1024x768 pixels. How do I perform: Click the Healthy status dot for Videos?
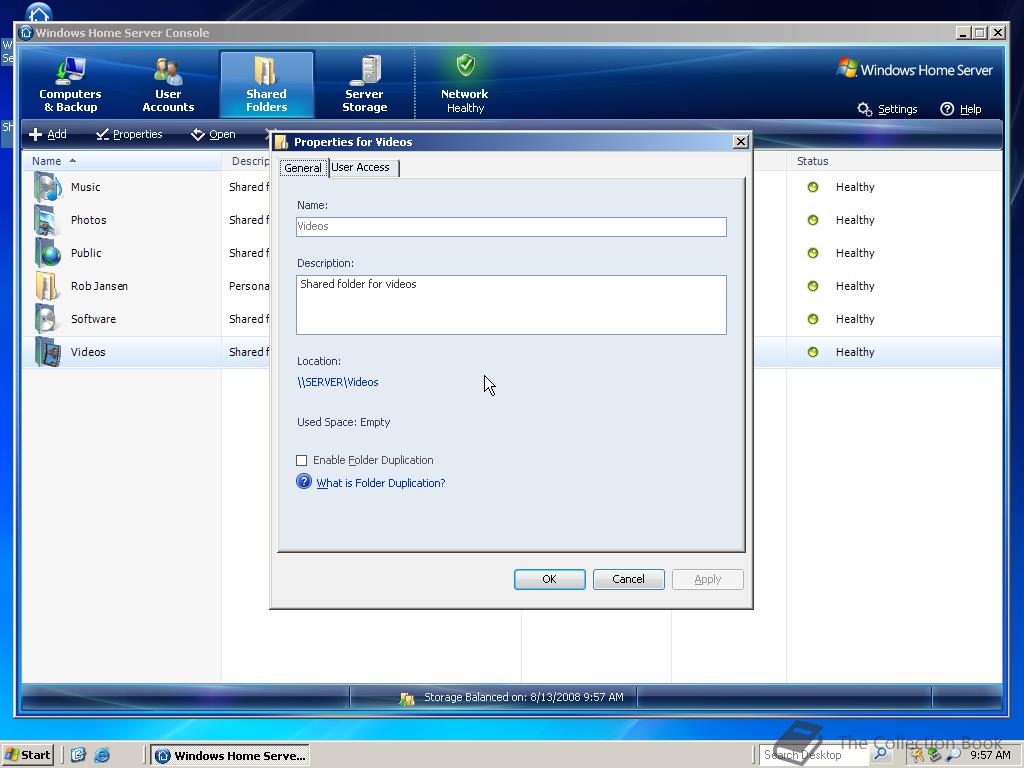(813, 352)
